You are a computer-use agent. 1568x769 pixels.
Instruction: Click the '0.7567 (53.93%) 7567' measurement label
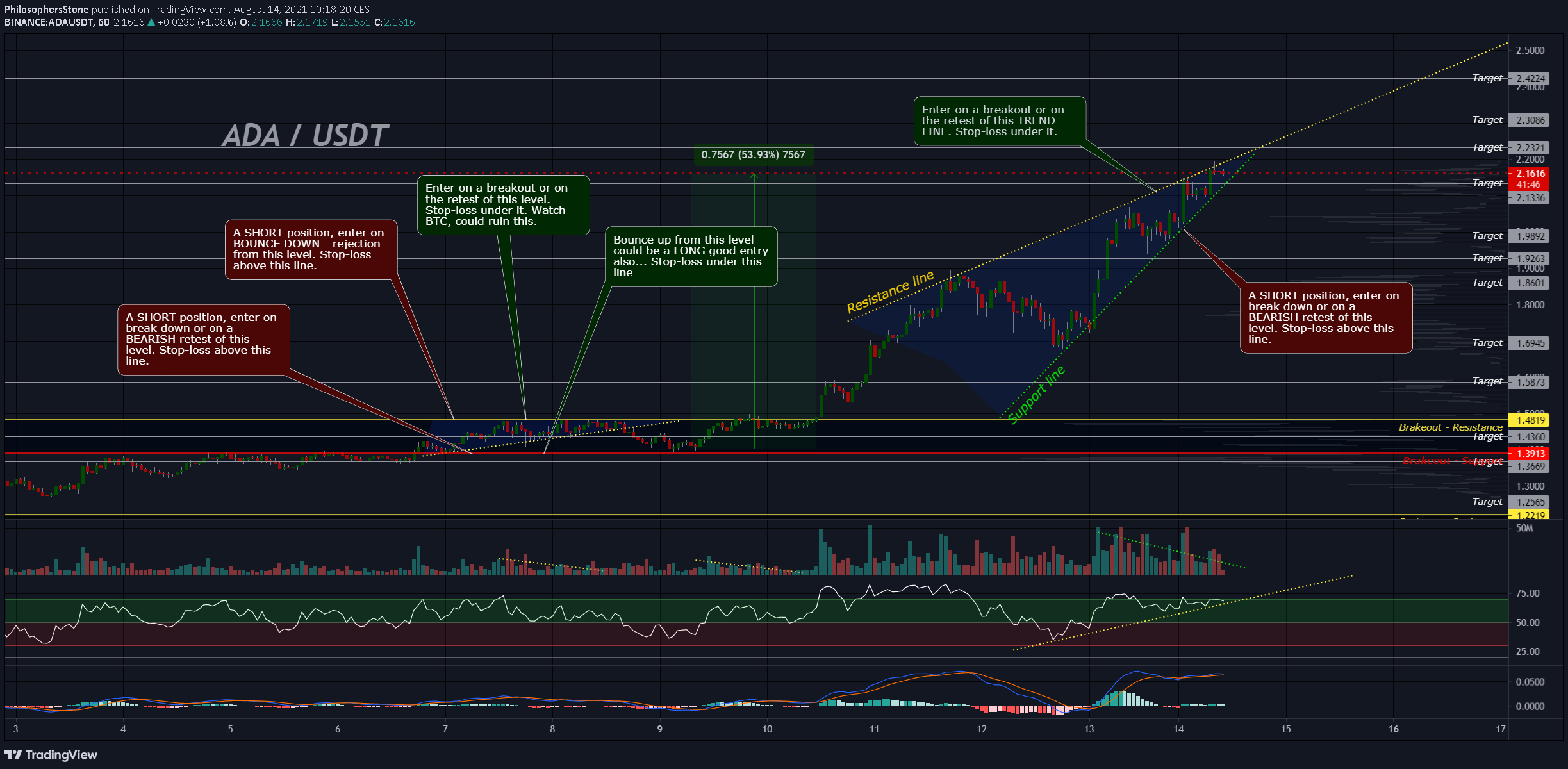pos(753,155)
